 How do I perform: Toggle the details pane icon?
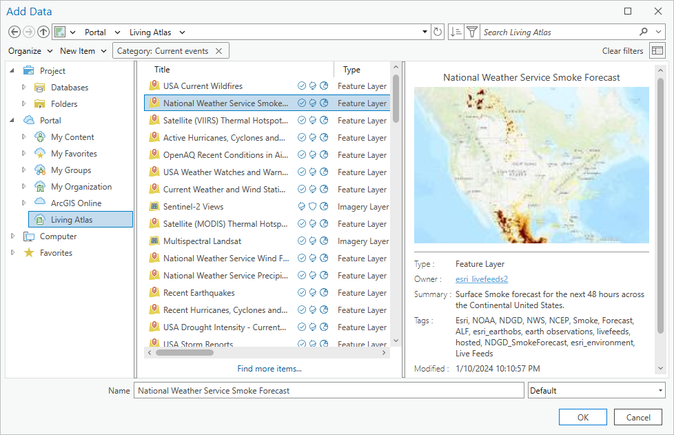(x=657, y=50)
